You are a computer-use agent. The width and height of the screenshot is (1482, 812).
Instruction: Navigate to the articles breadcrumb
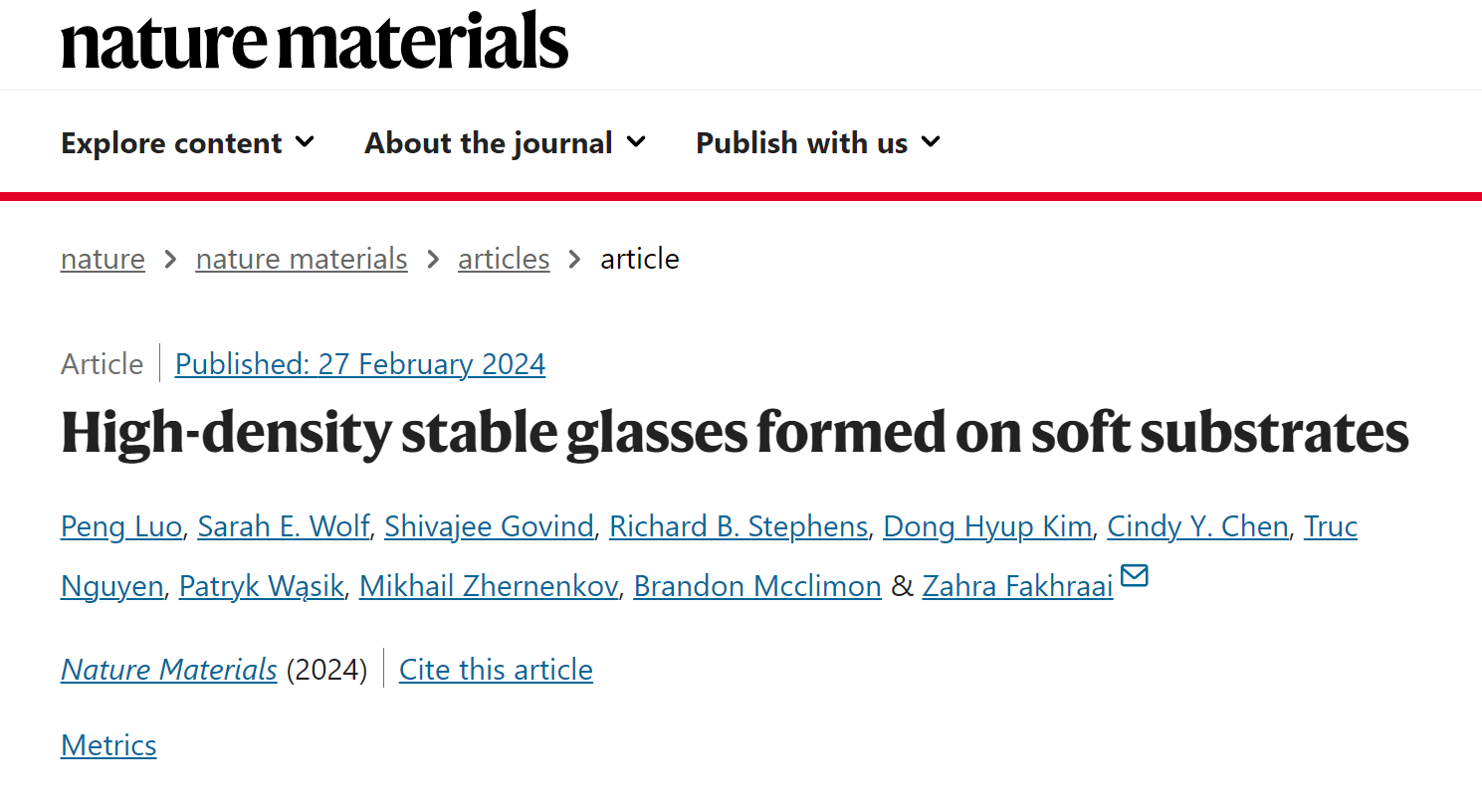(504, 259)
